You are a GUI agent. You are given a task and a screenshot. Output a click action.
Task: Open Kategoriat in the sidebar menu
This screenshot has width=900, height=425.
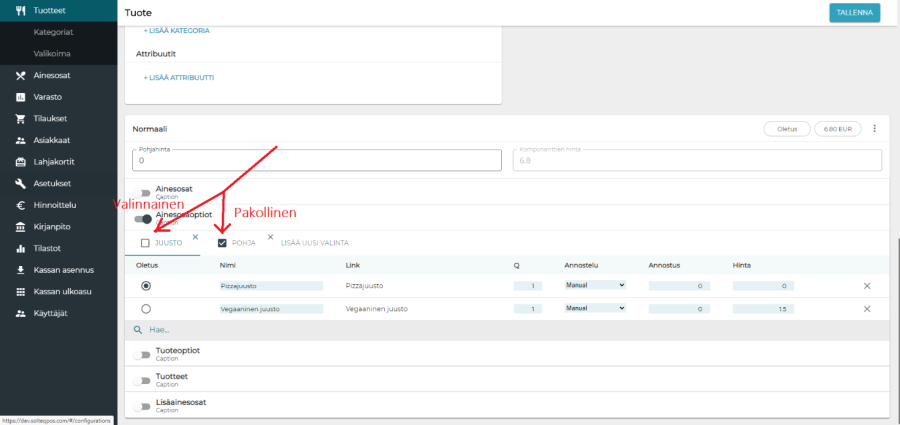pos(54,32)
